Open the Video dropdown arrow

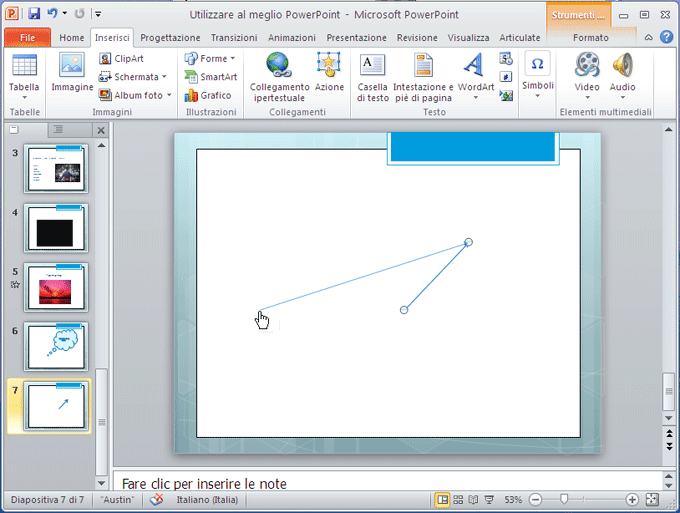(x=587, y=98)
